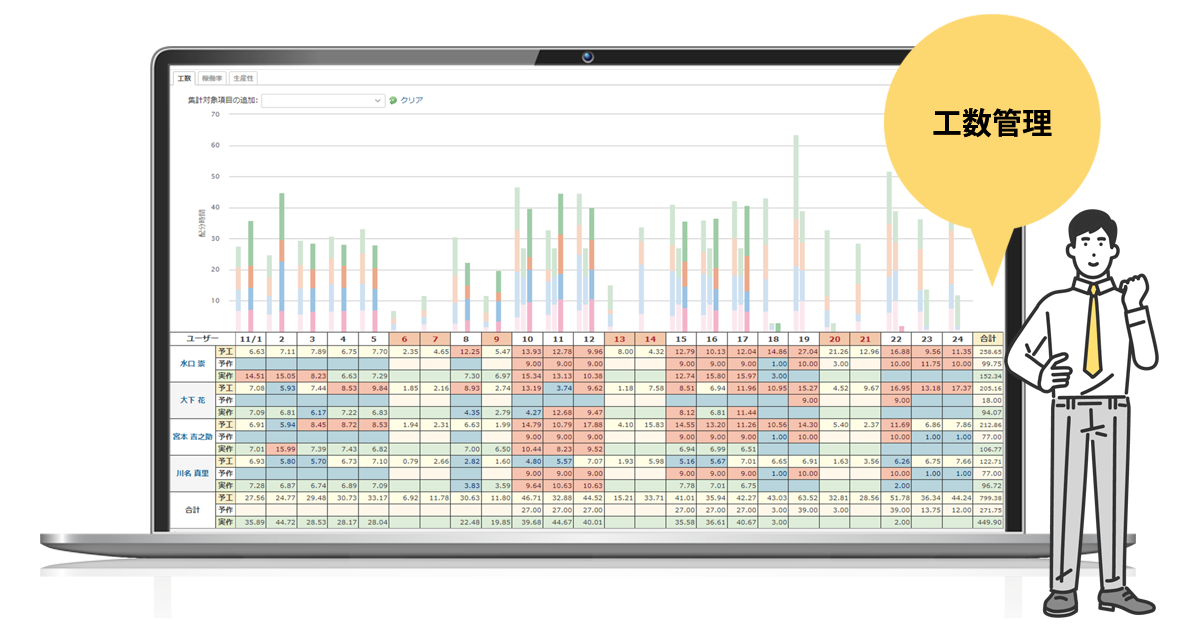Open user 水口 崇 from the table
Image resolution: width=1200 pixels, height=630 pixels.
[x=194, y=366]
